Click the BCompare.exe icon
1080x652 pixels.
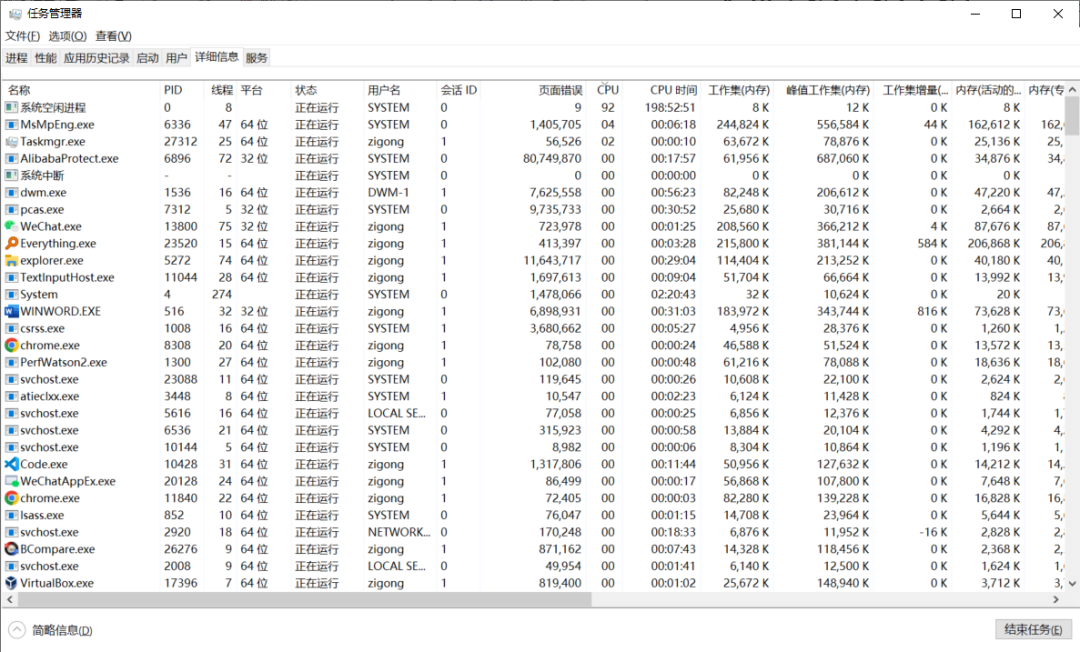(11, 549)
